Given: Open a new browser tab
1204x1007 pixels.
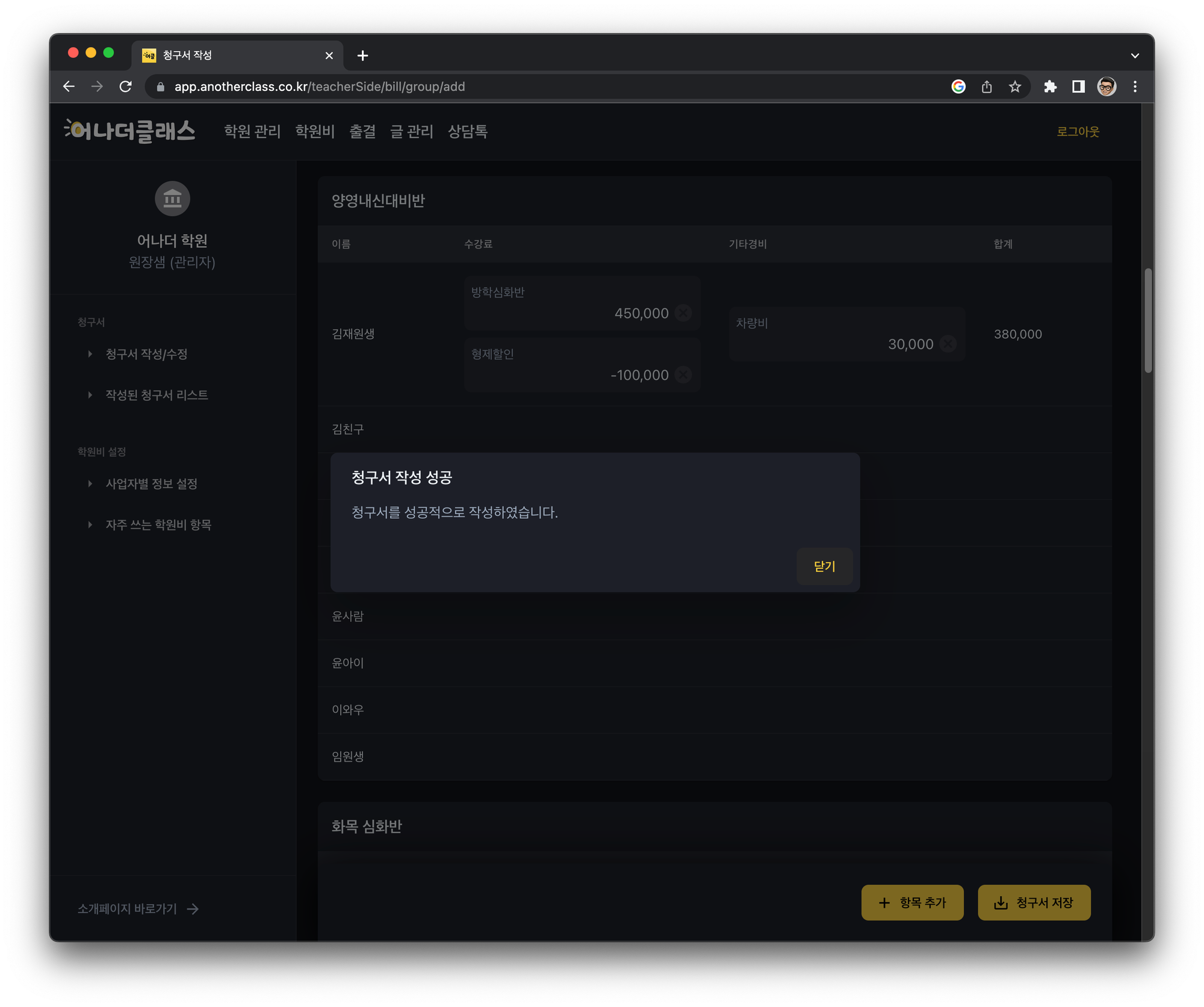Looking at the screenshot, I should [362, 55].
